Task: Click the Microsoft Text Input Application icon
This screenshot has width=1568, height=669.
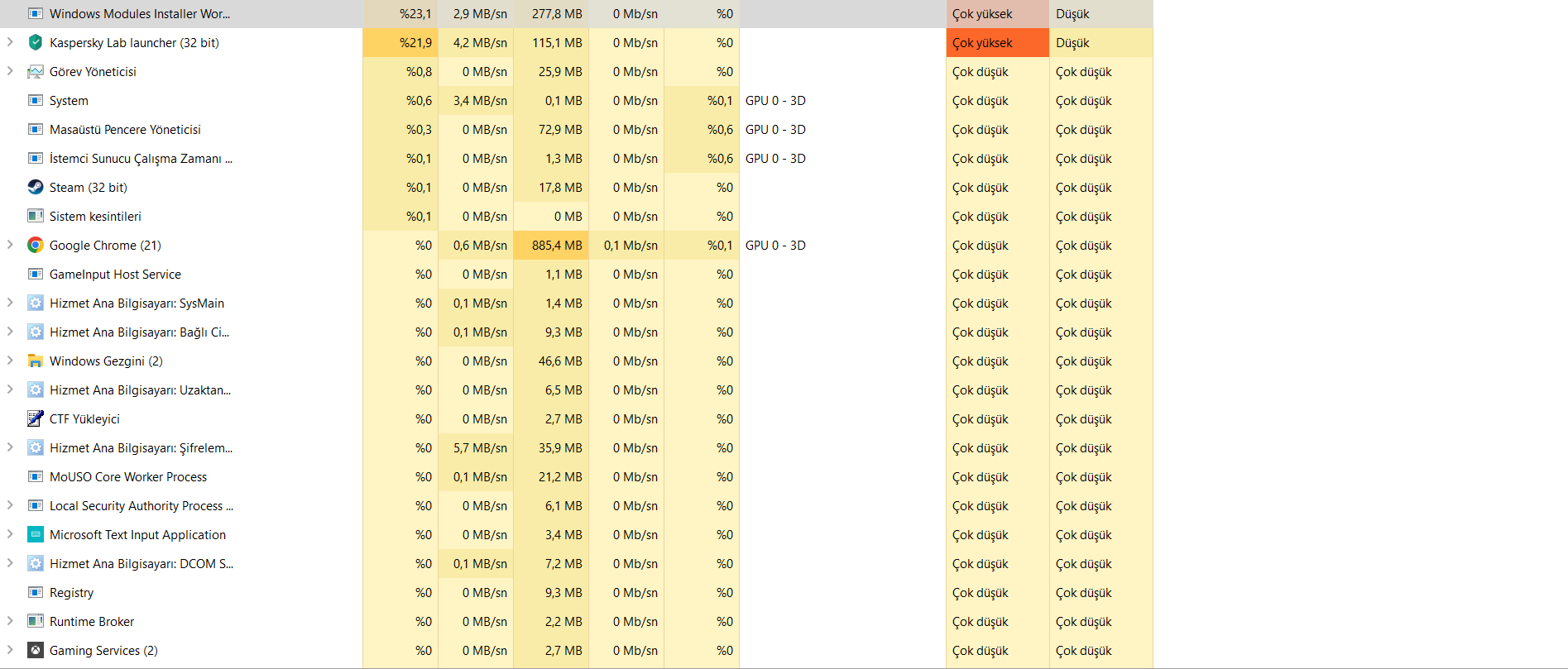Action: pyautogui.click(x=35, y=534)
